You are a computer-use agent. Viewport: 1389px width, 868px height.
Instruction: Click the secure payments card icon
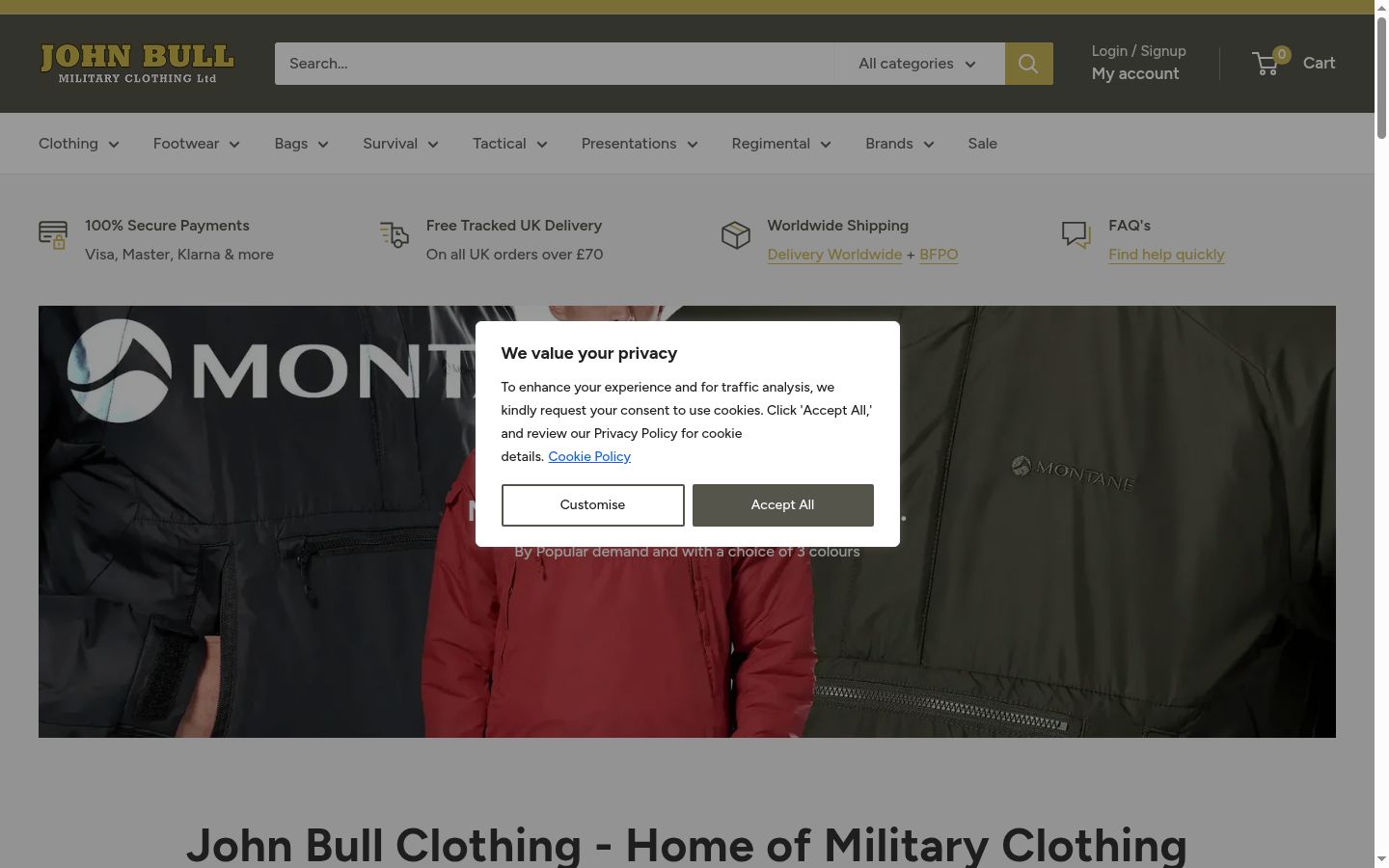click(53, 234)
